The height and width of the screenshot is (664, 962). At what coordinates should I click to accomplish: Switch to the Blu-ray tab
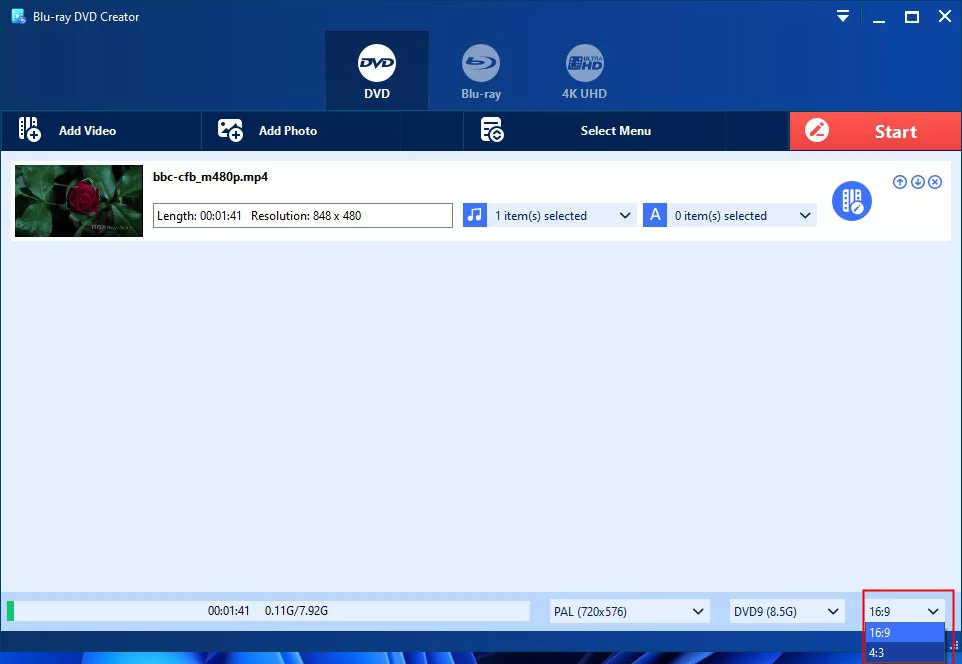[x=481, y=71]
